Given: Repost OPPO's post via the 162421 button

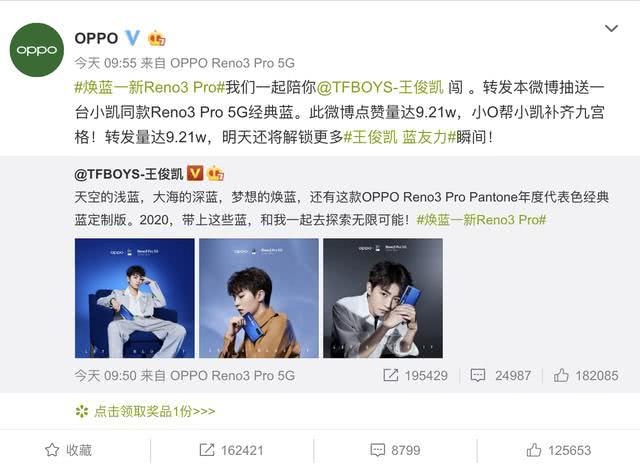Looking at the screenshot, I should (x=231, y=450).
